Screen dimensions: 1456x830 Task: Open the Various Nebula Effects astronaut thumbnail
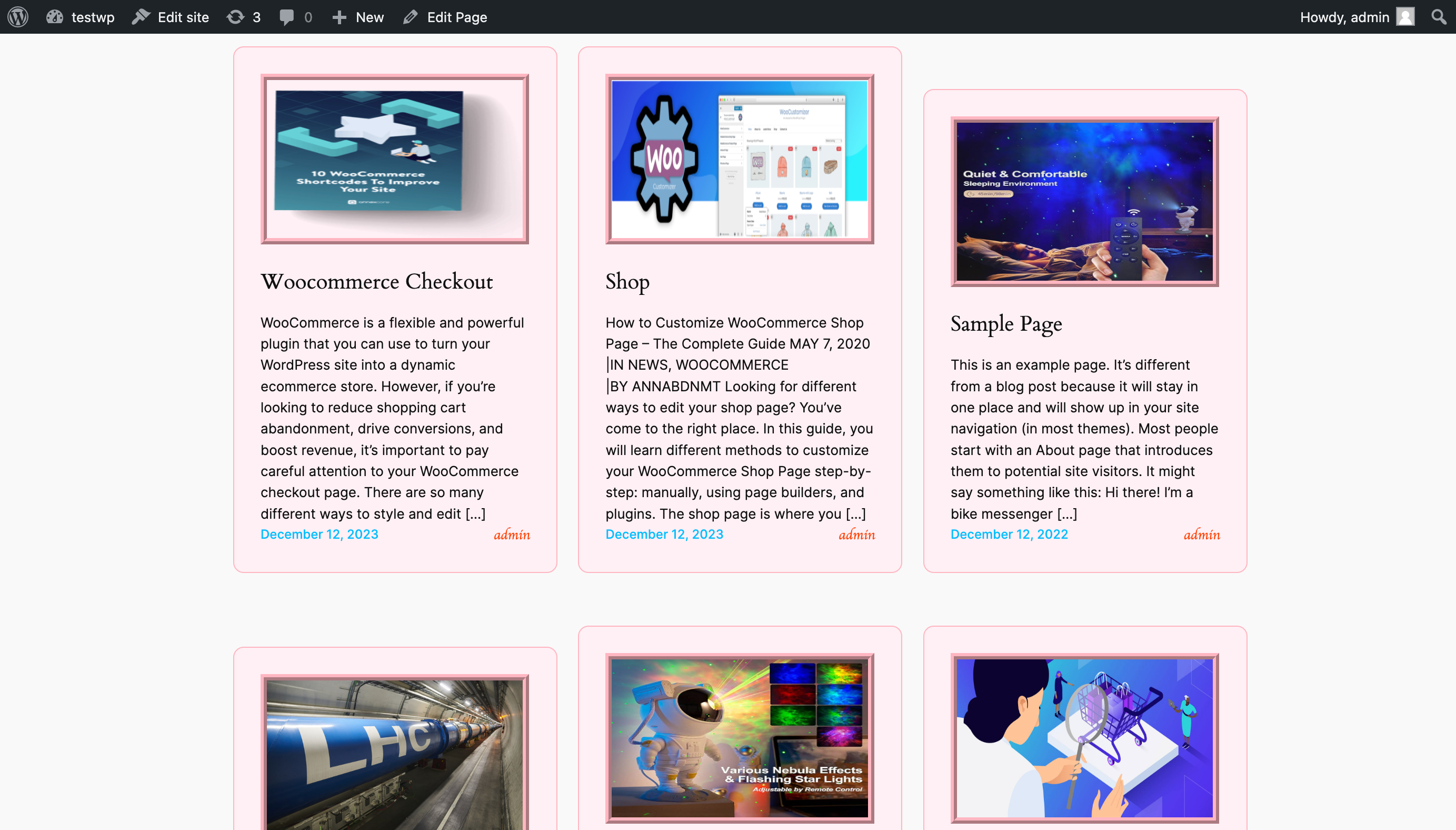click(x=740, y=738)
